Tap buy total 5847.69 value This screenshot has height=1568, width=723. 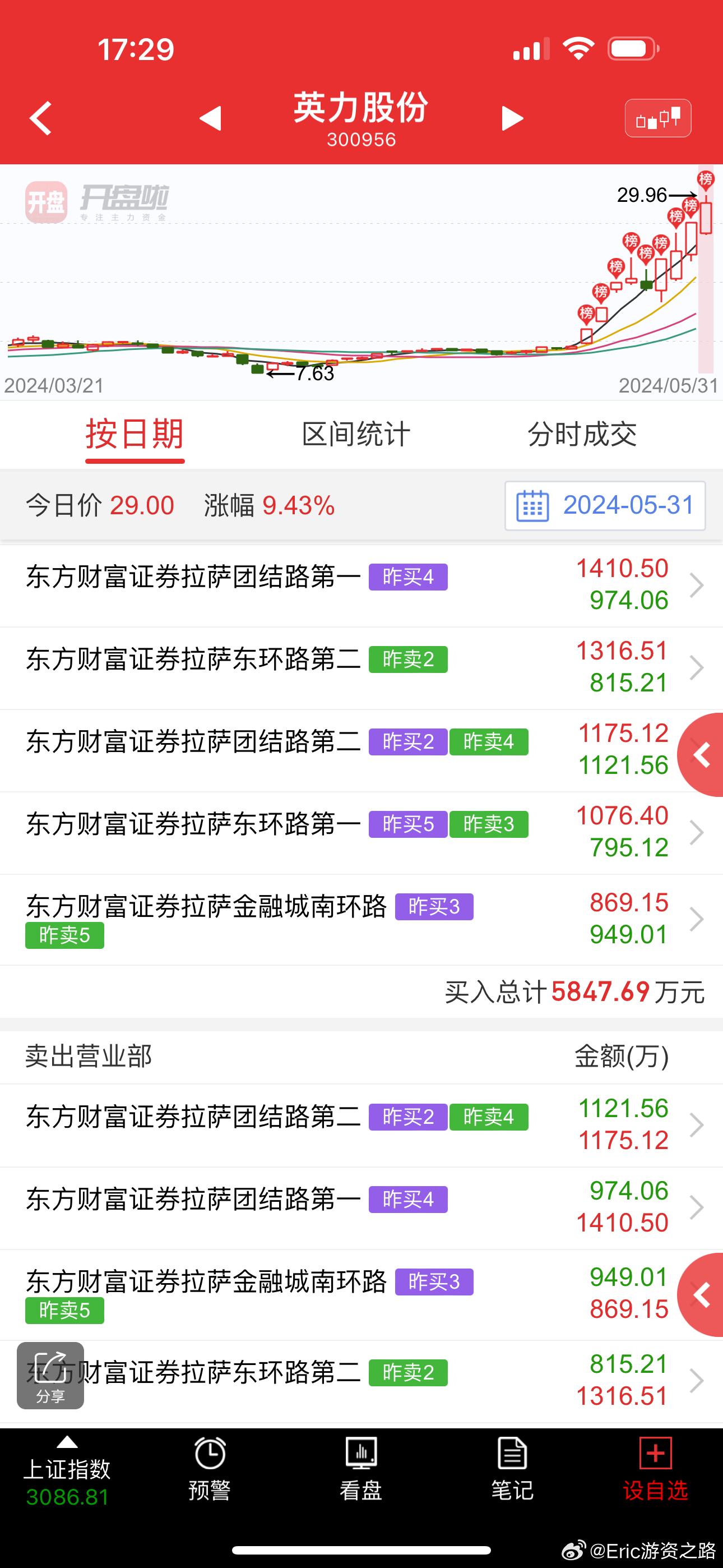pyautogui.click(x=601, y=991)
